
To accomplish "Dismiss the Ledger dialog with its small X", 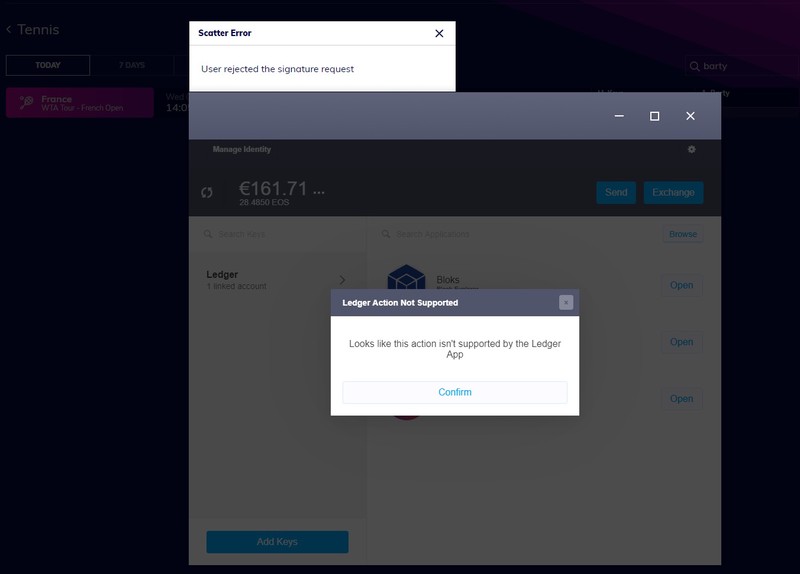I will coord(566,303).
